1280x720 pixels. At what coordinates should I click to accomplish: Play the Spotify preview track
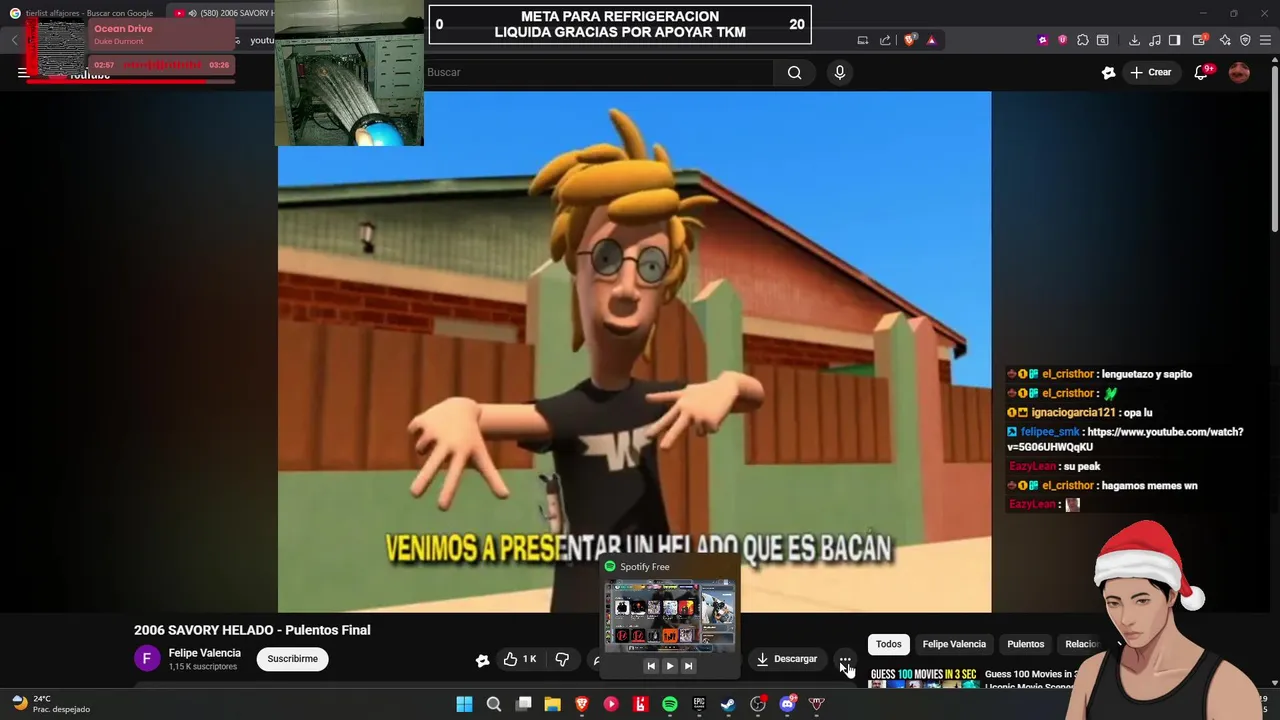[x=669, y=666]
